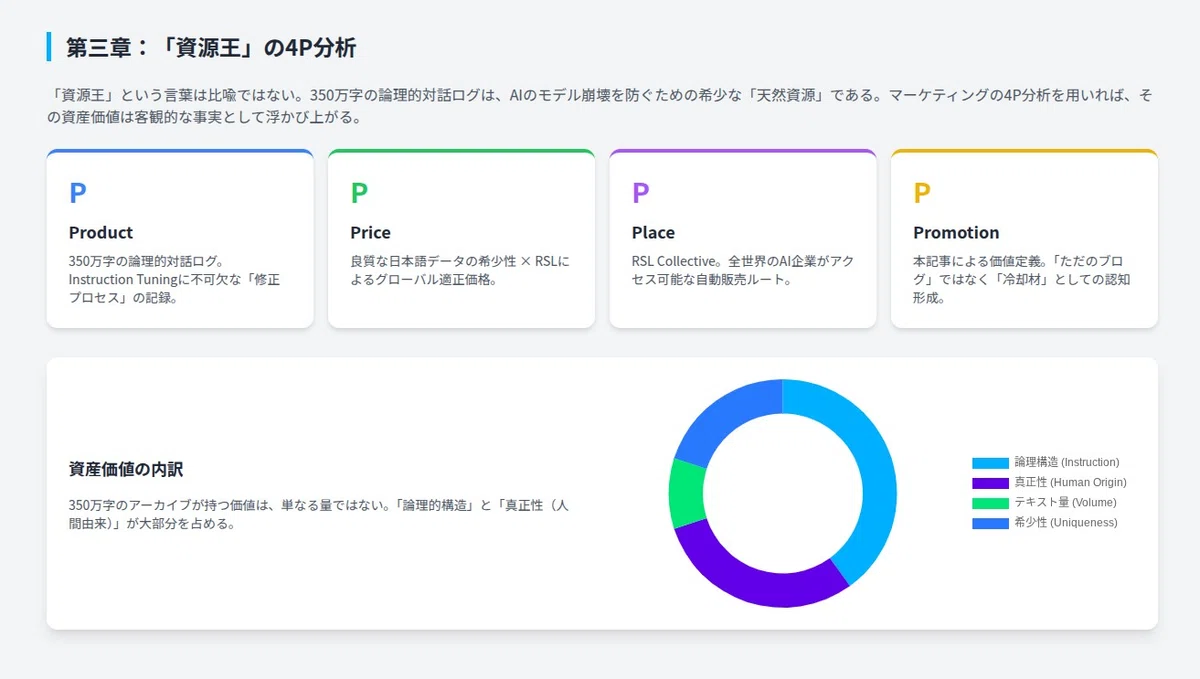Click the Place card description about RSL Collective
The image size is (1200, 679).
(741, 270)
